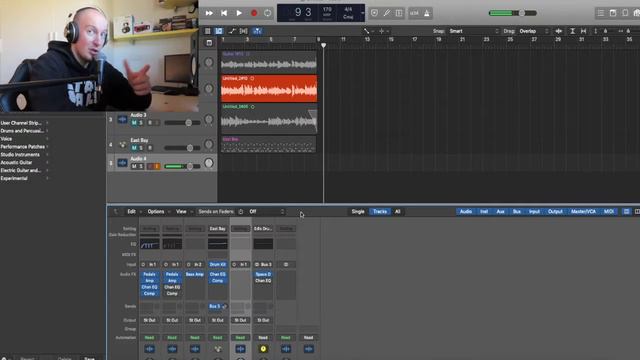Hit the red Record button

click(254, 13)
